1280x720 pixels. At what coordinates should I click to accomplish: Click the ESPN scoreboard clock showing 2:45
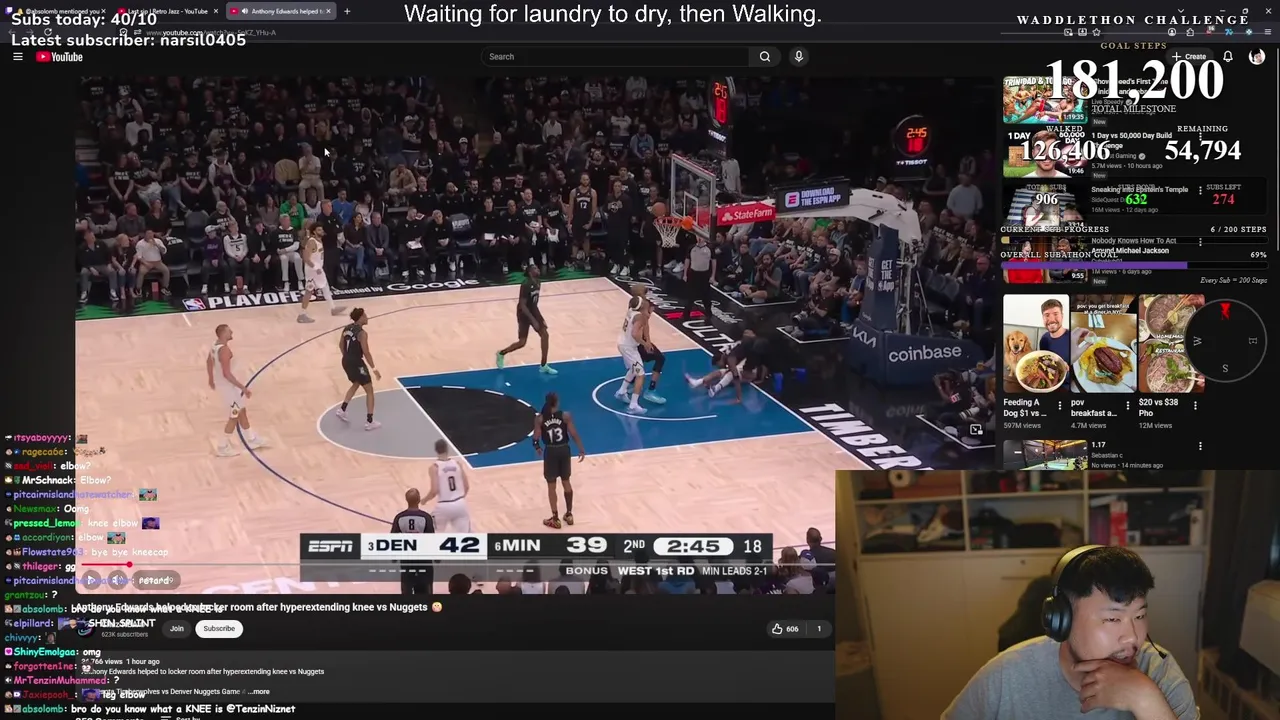coord(694,546)
